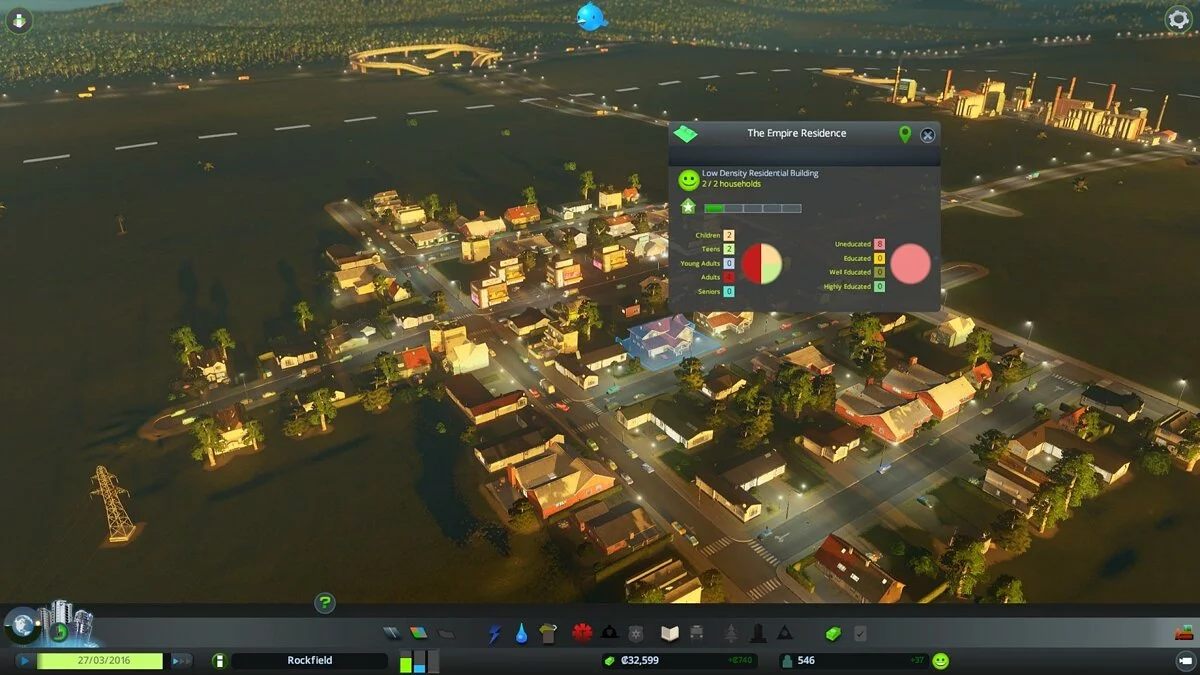Click the pink education pie chart
The image size is (1200, 675).
click(911, 264)
